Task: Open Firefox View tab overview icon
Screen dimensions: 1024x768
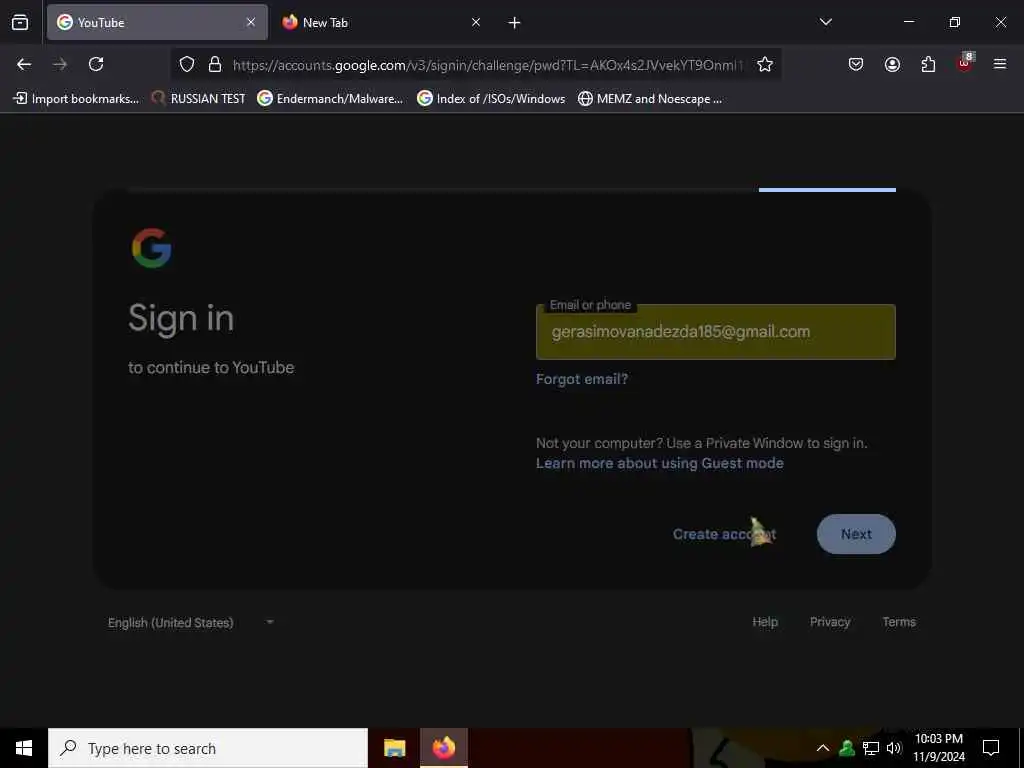Action: click(x=20, y=22)
